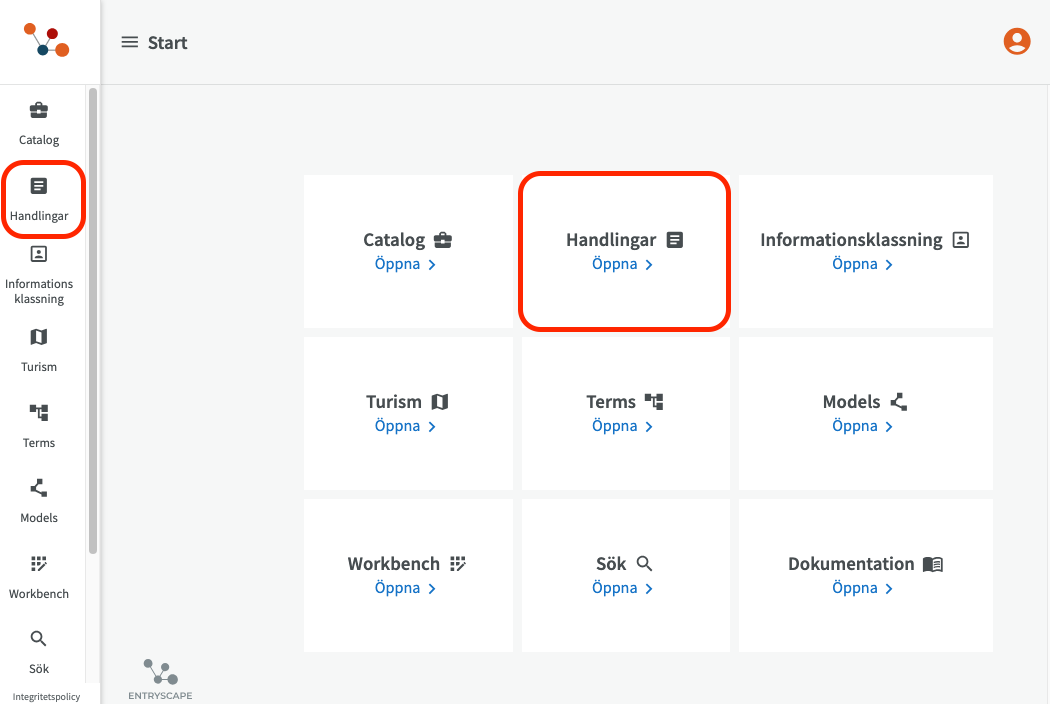
Task: Open Handlingar from the sidebar
Action: 39,199
